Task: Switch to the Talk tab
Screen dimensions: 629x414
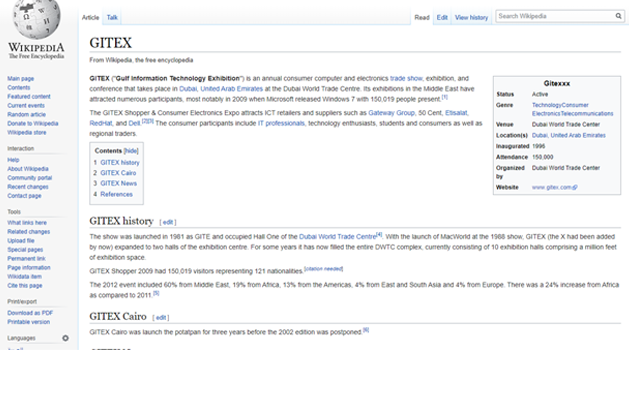Action: [x=113, y=17]
